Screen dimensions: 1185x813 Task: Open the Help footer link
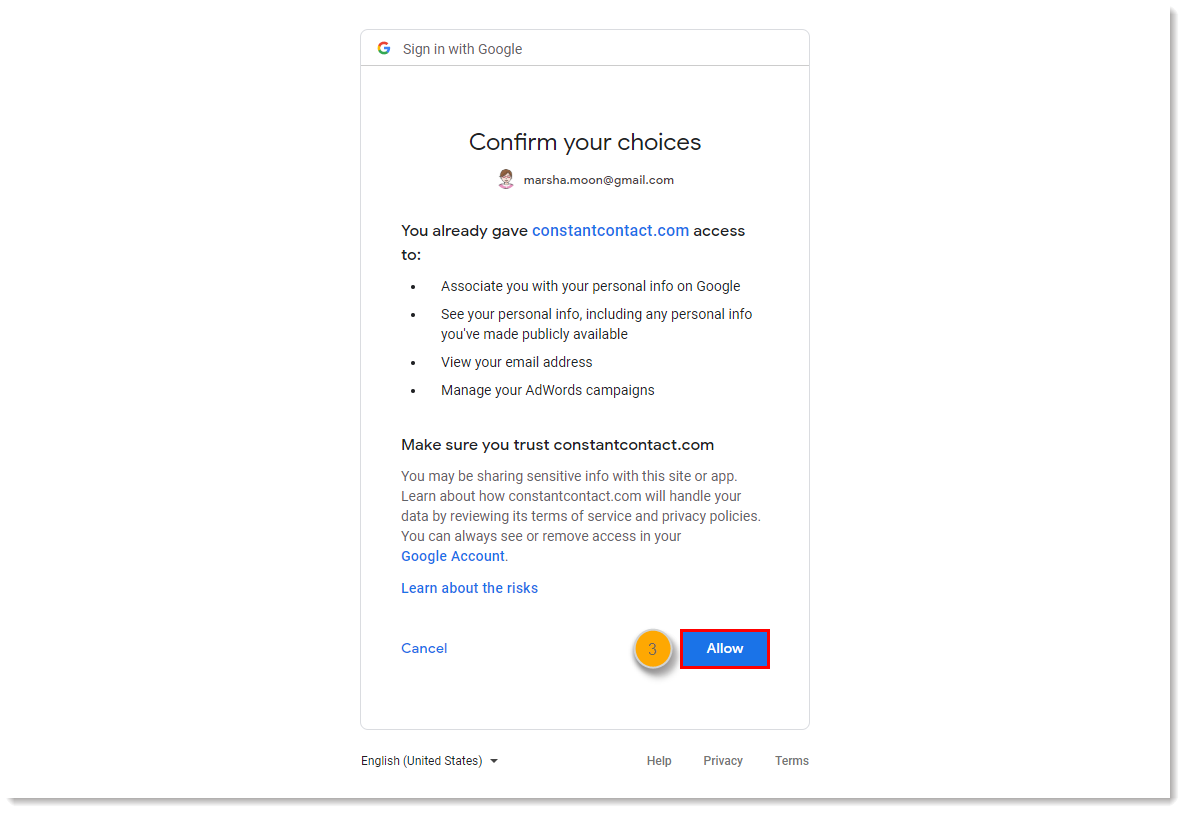(x=659, y=761)
